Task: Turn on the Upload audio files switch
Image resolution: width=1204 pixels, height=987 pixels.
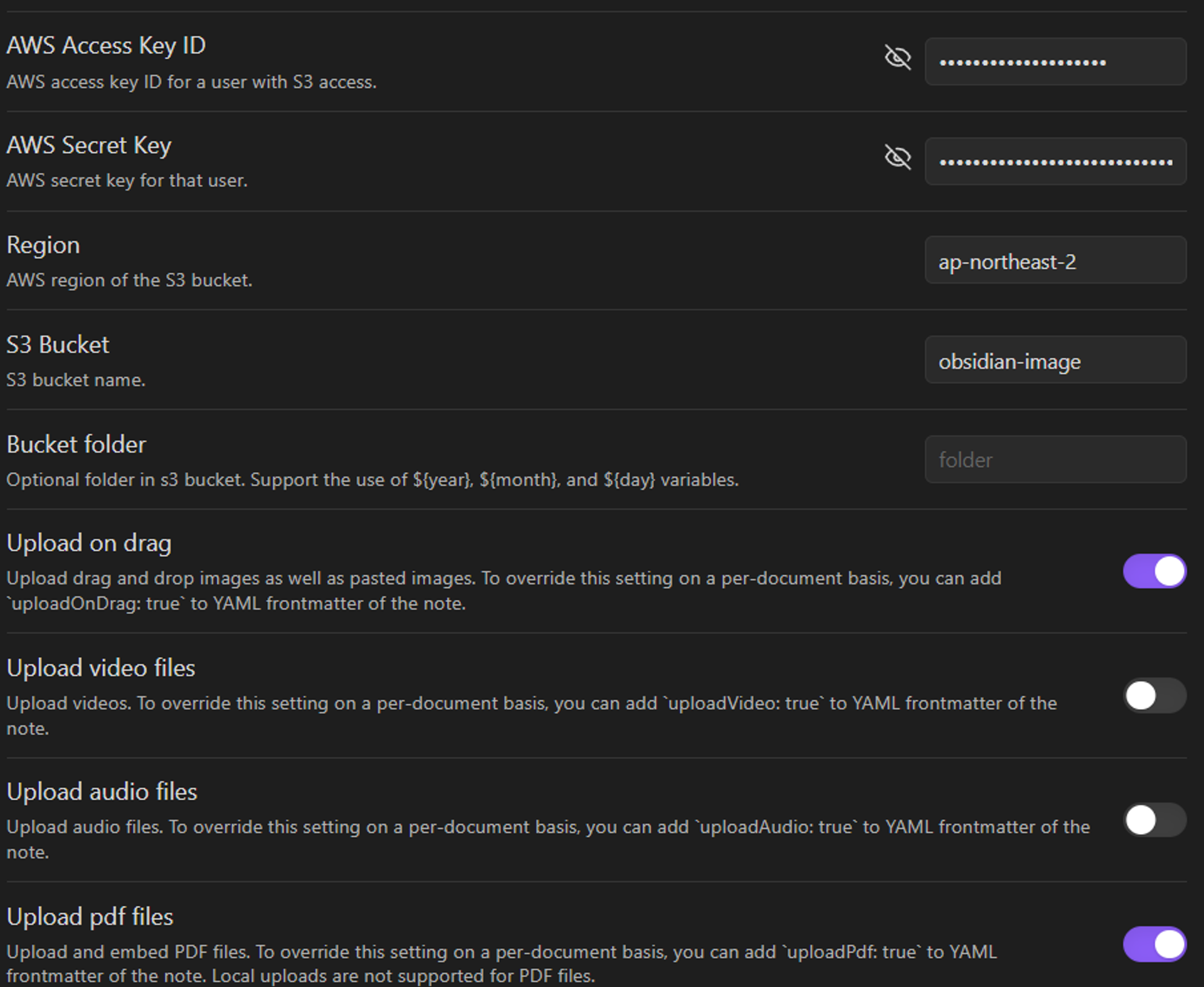Action: tap(1154, 820)
